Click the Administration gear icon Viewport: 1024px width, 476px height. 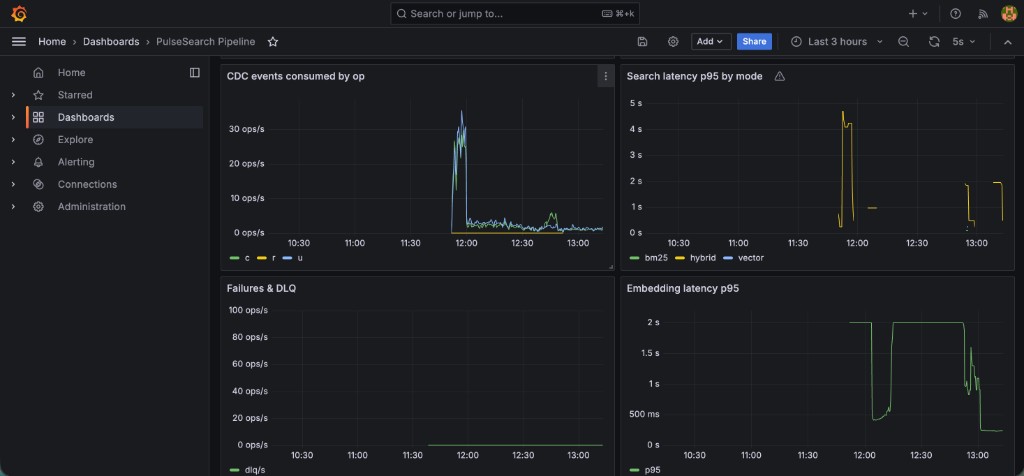point(39,206)
